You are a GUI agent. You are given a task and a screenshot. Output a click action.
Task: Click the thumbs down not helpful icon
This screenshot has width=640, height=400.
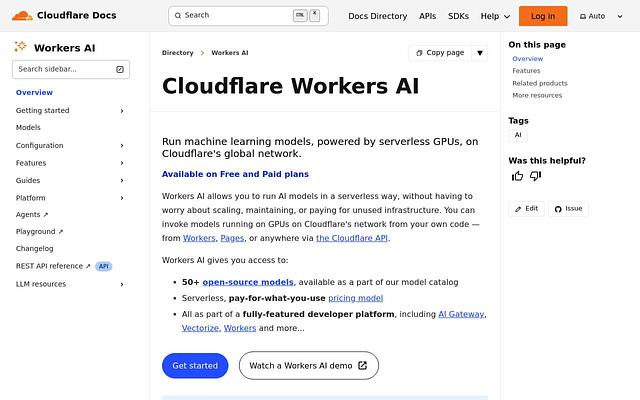tap(535, 176)
